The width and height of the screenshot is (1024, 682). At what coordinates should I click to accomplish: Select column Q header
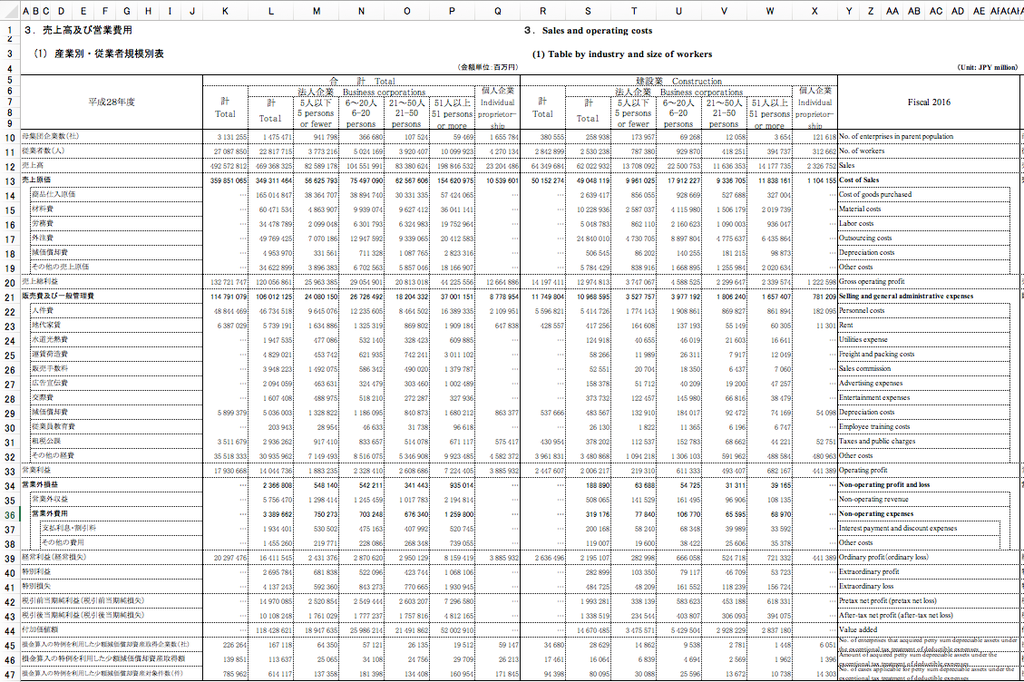tap(498, 11)
